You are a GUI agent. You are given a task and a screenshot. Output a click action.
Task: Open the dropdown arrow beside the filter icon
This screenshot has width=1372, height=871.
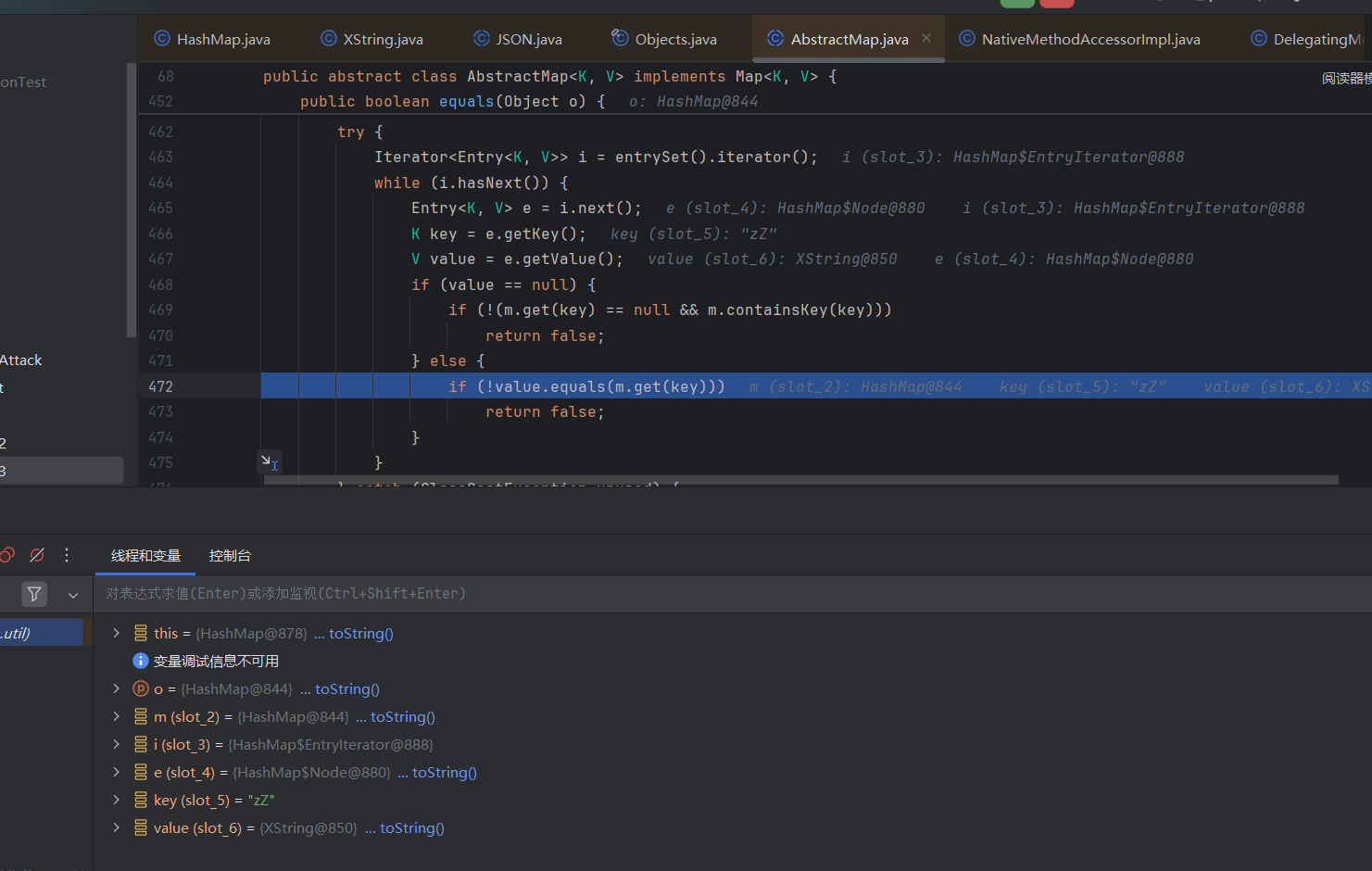73,595
